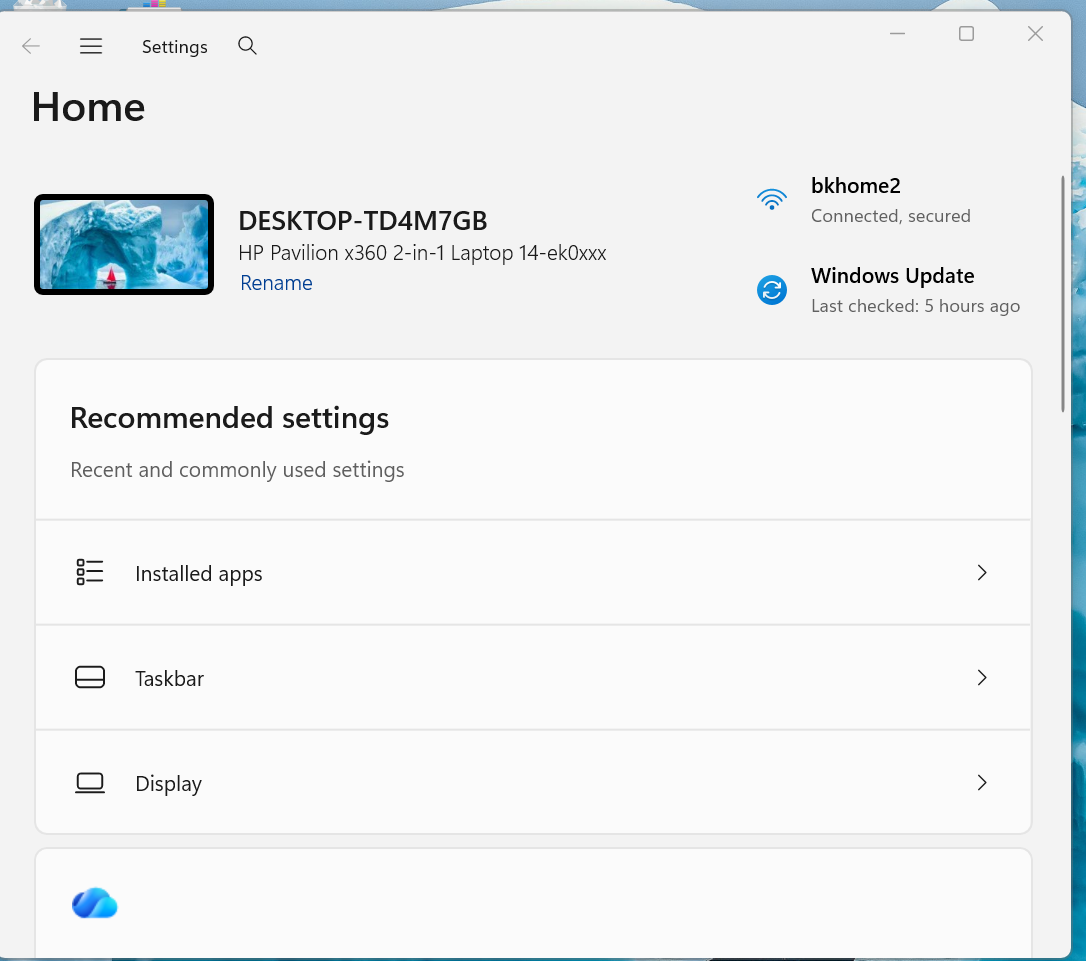Screen dimensions: 1086x961
Task: Open Windows Update status
Action: (x=891, y=290)
